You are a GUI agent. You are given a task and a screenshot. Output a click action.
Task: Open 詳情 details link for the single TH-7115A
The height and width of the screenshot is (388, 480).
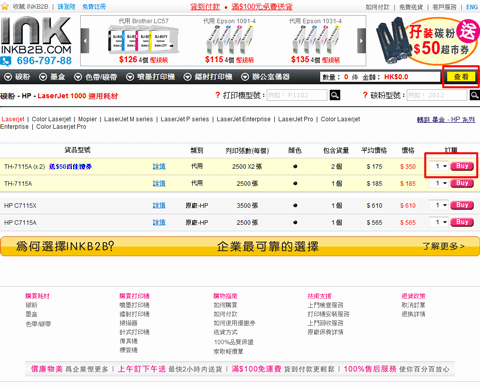pyautogui.click(x=159, y=183)
